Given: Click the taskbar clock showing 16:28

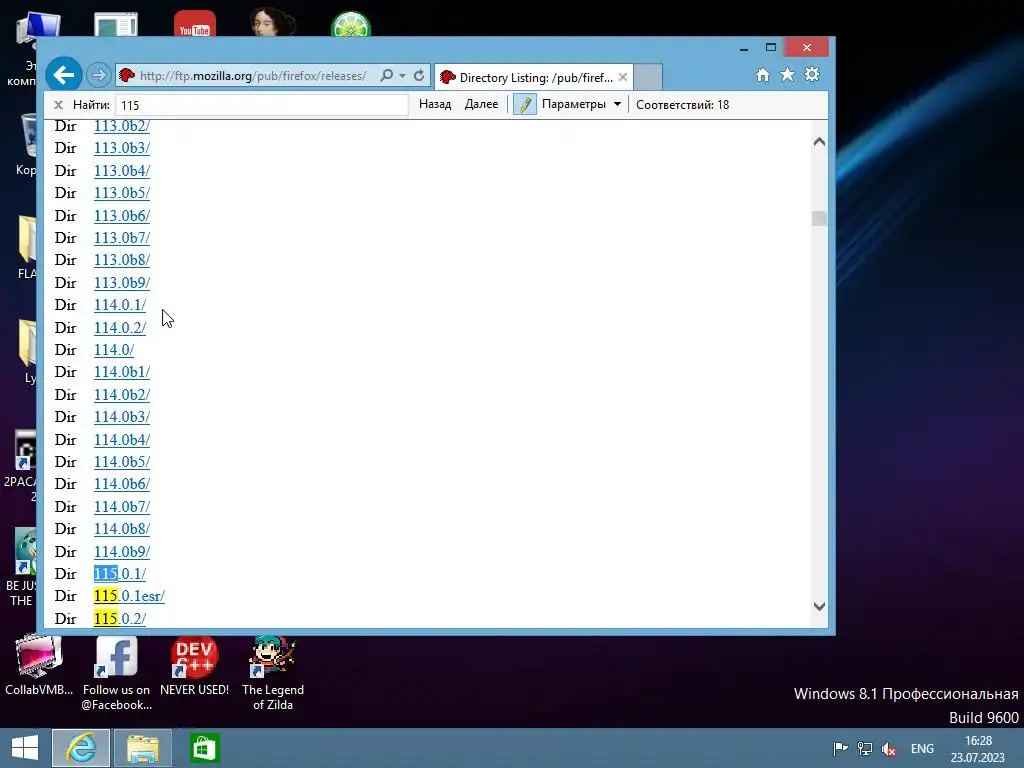Looking at the screenshot, I should pos(978,748).
